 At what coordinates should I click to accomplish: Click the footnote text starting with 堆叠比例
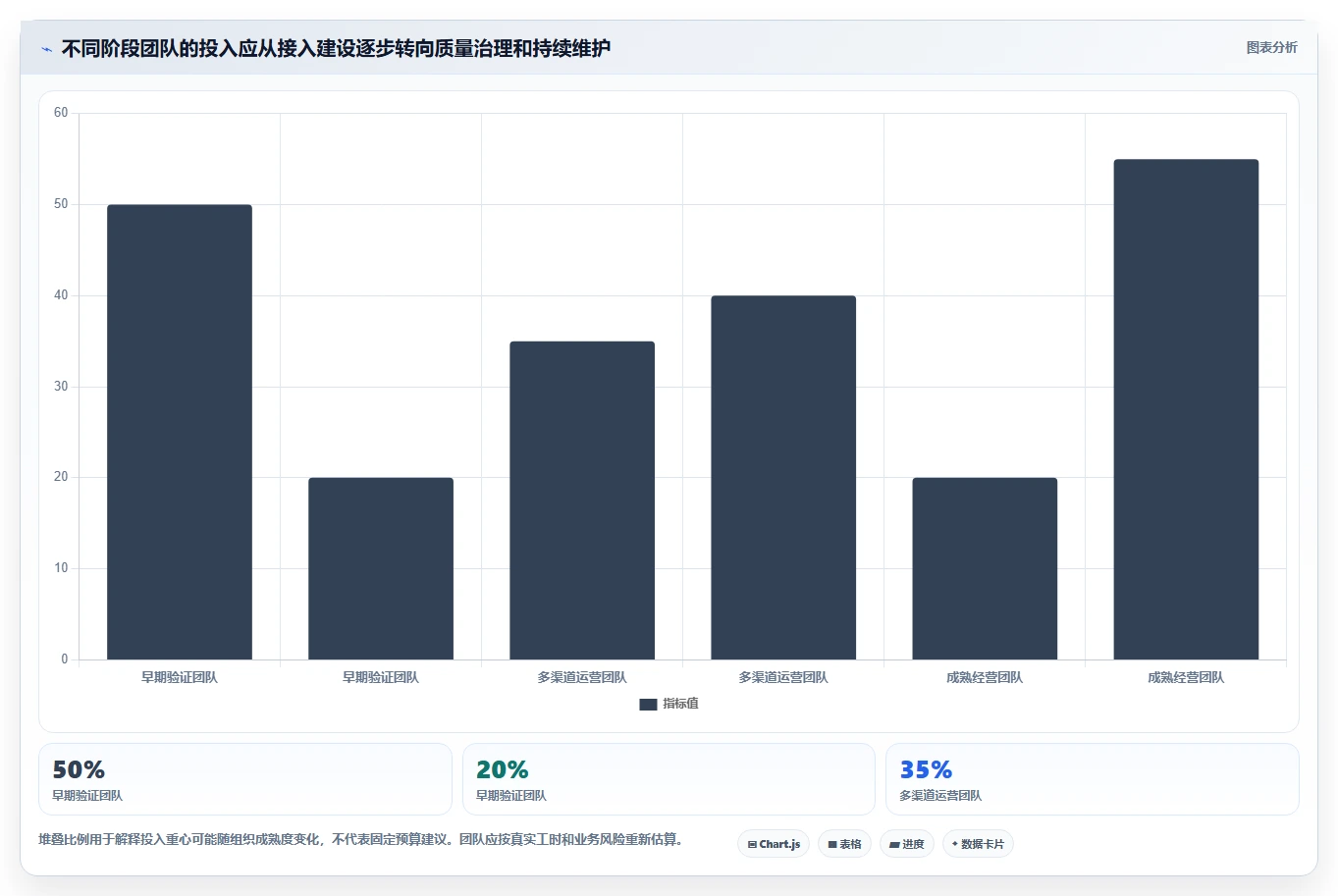(x=361, y=840)
